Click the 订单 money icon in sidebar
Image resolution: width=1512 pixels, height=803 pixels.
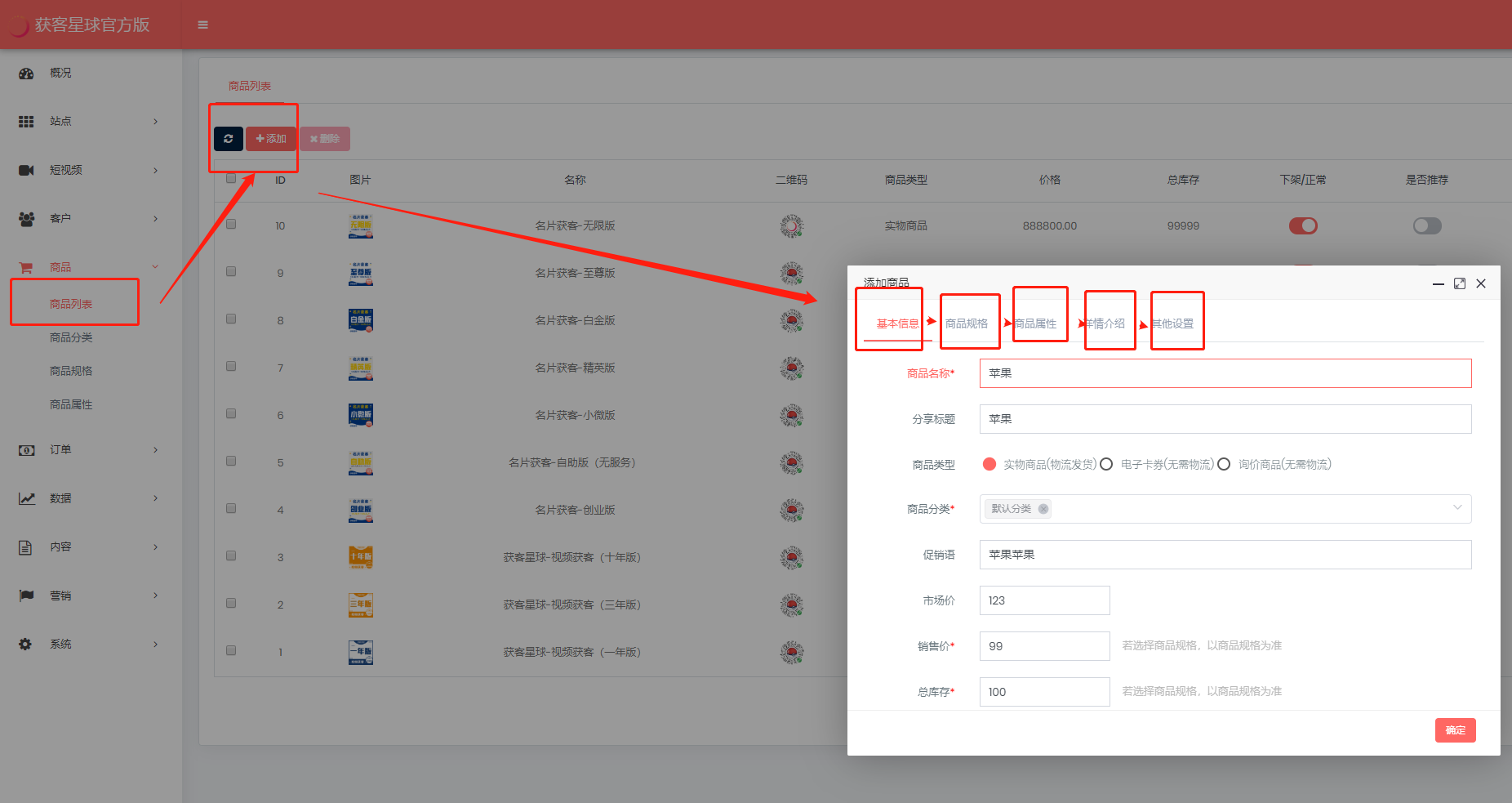click(x=26, y=450)
